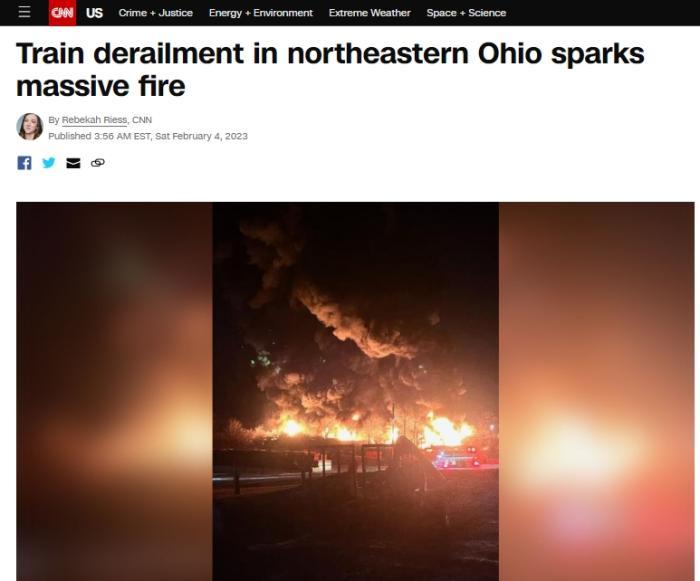Screen dimensions: 700x581
Task: Click the fire photo in article
Action: 355,392
